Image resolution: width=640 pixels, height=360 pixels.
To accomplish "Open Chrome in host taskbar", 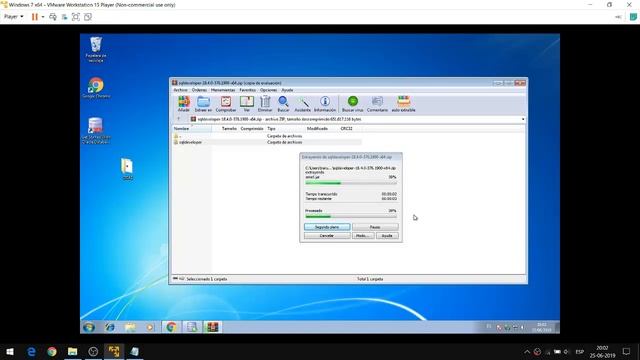I will pos(52,351).
